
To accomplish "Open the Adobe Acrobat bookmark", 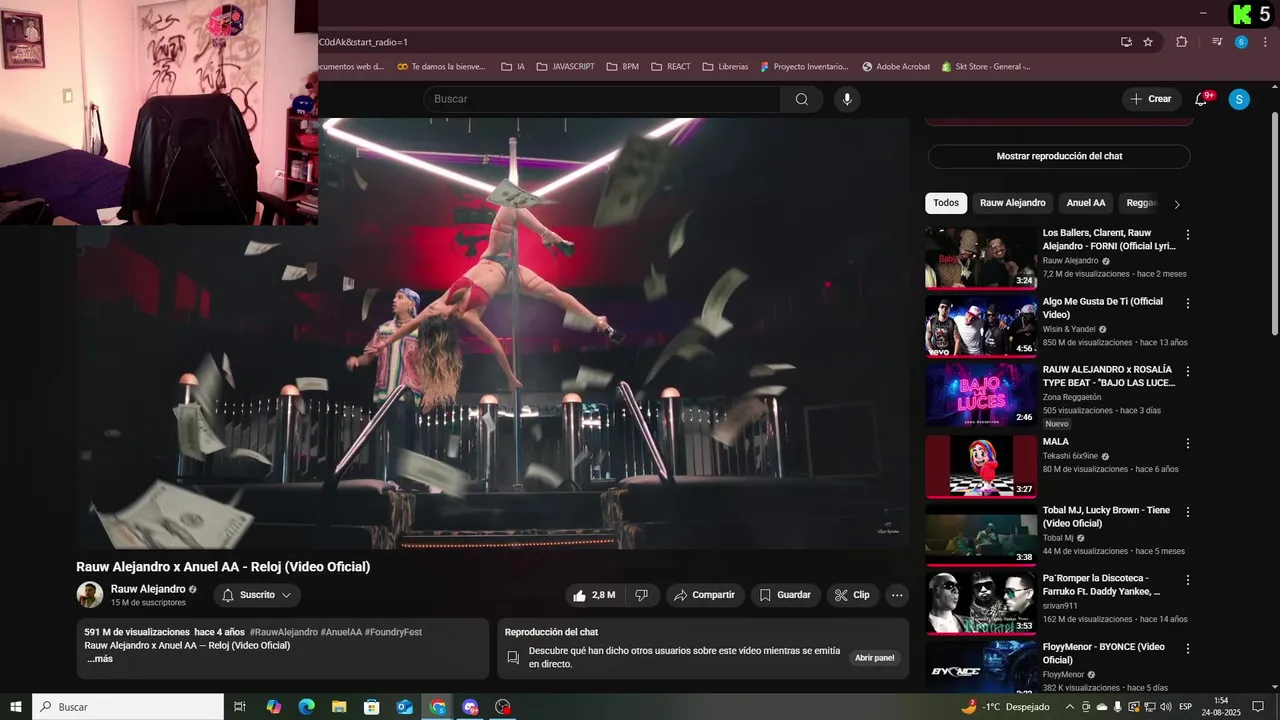I will (896, 67).
